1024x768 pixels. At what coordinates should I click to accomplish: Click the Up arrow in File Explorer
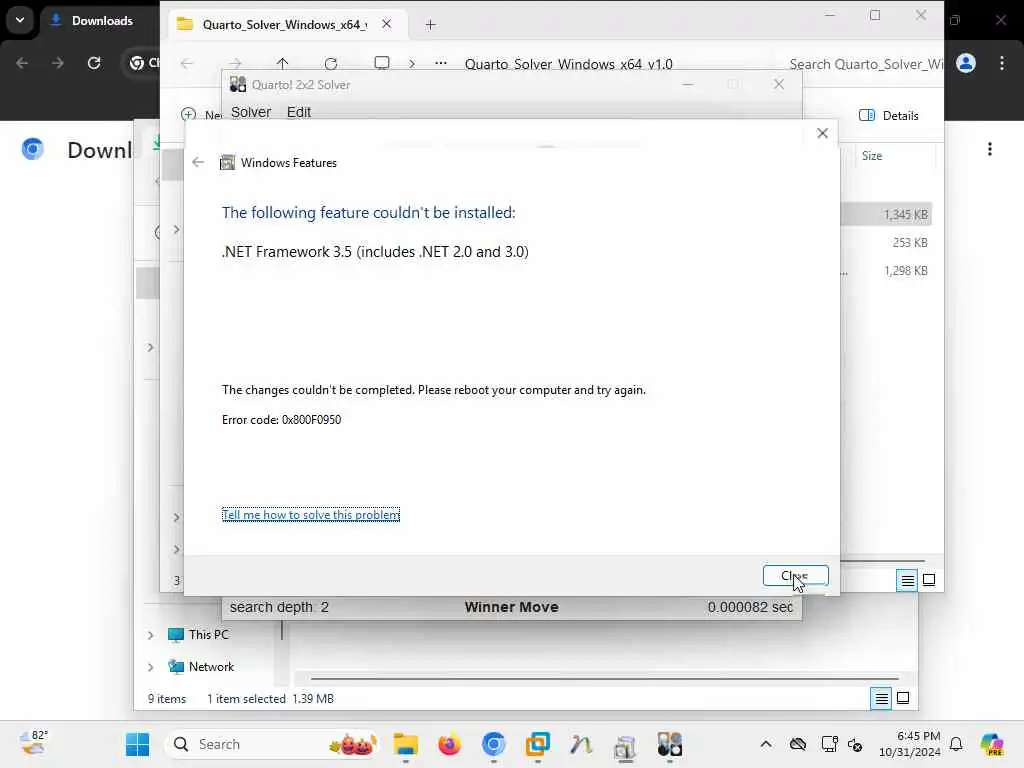282,63
